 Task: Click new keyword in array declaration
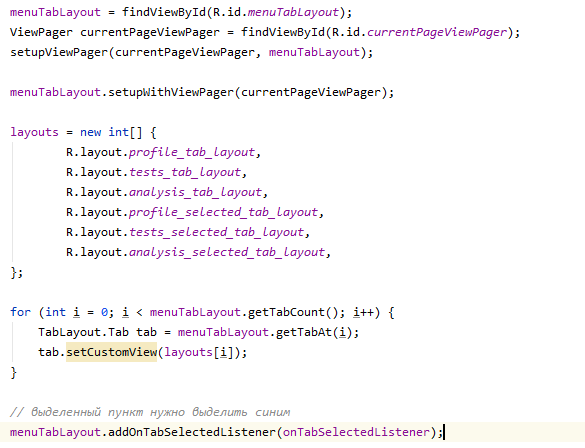pos(90,132)
